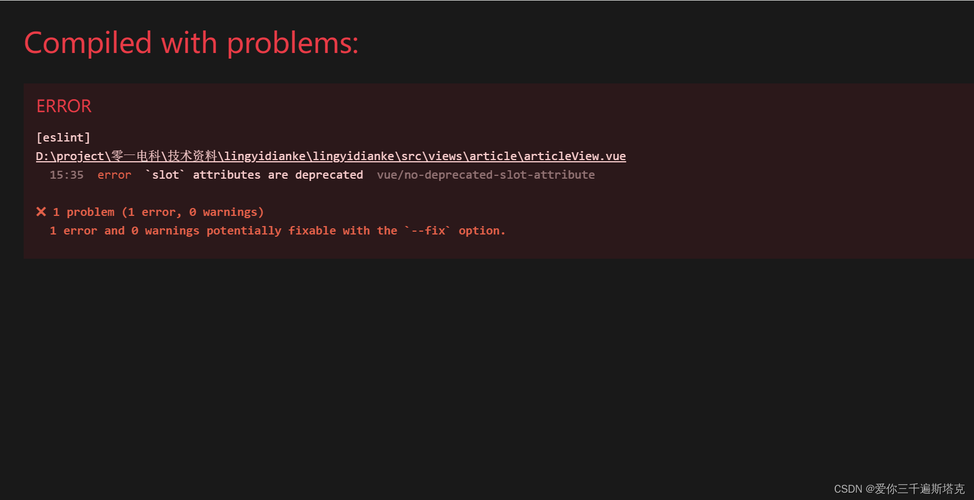
Task: Click the CSDN watermark at bottom right
Action: point(899,488)
